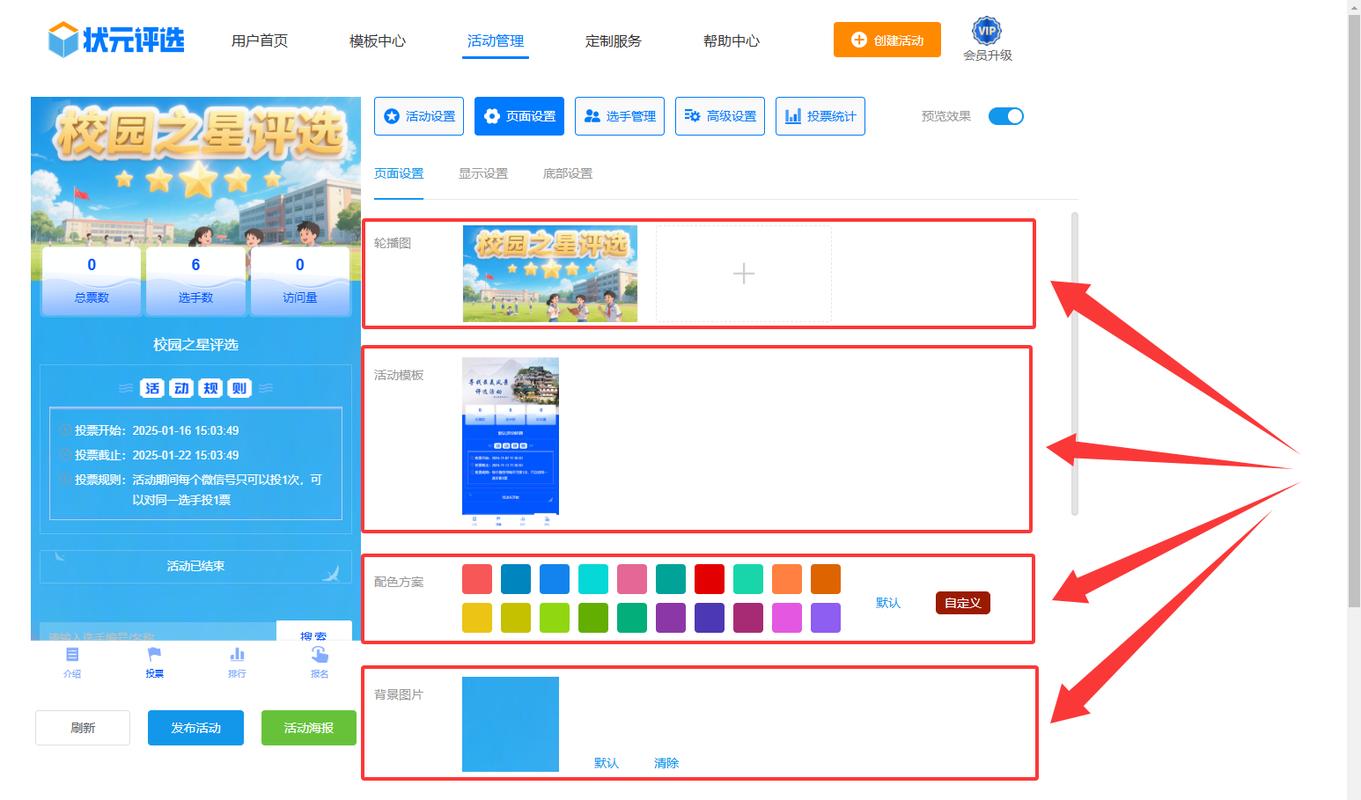1361x800 pixels.
Task: Switch to the 底部设置 tab
Action: [567, 173]
